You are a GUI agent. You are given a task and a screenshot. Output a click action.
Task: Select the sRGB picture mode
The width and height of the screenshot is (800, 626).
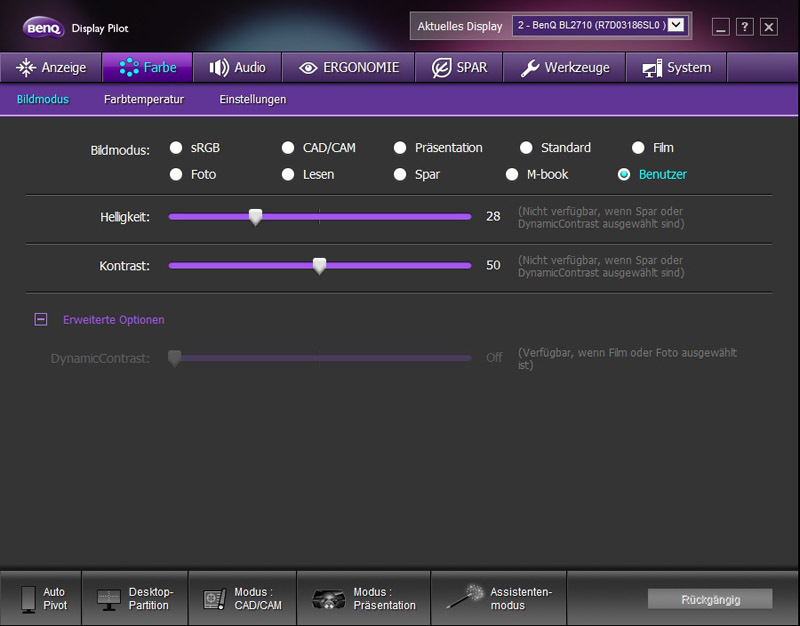tap(176, 148)
